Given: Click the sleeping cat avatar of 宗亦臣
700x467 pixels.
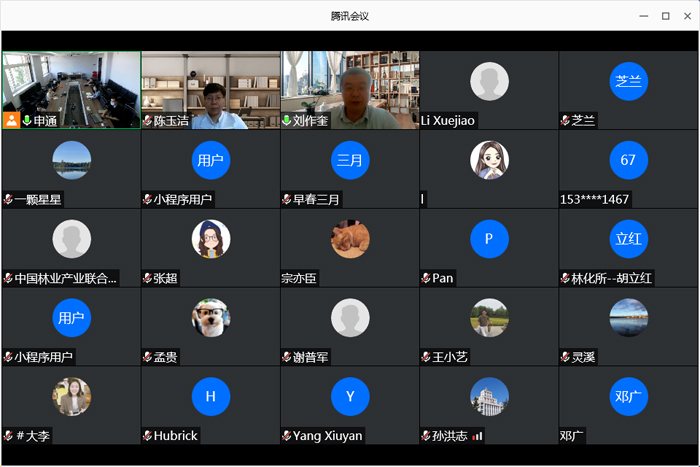Looking at the screenshot, I should pyautogui.click(x=350, y=239).
